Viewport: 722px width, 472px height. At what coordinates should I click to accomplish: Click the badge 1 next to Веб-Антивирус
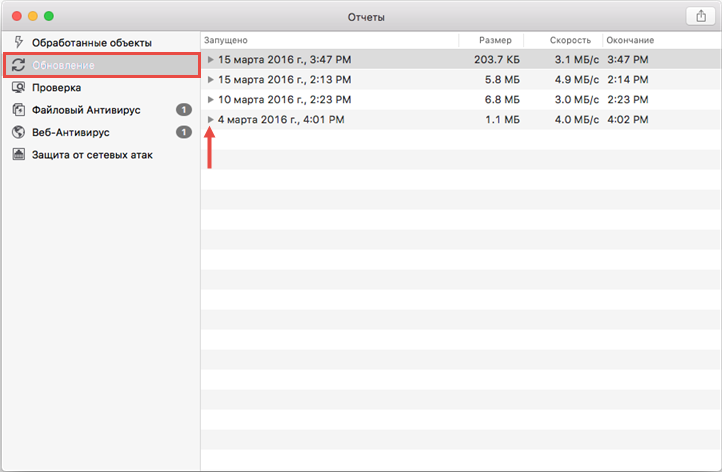(x=184, y=132)
